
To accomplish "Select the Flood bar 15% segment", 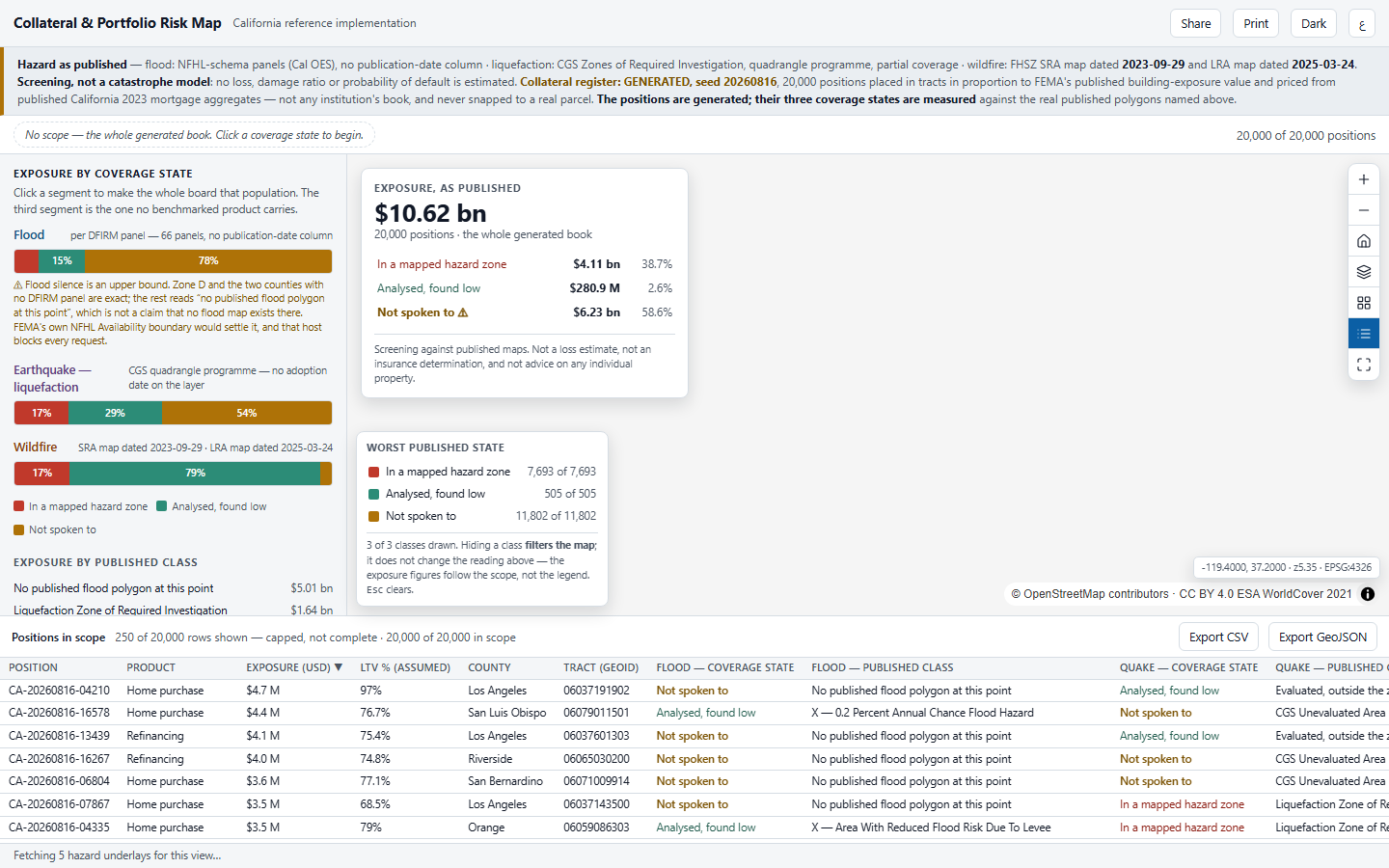I will (62, 261).
